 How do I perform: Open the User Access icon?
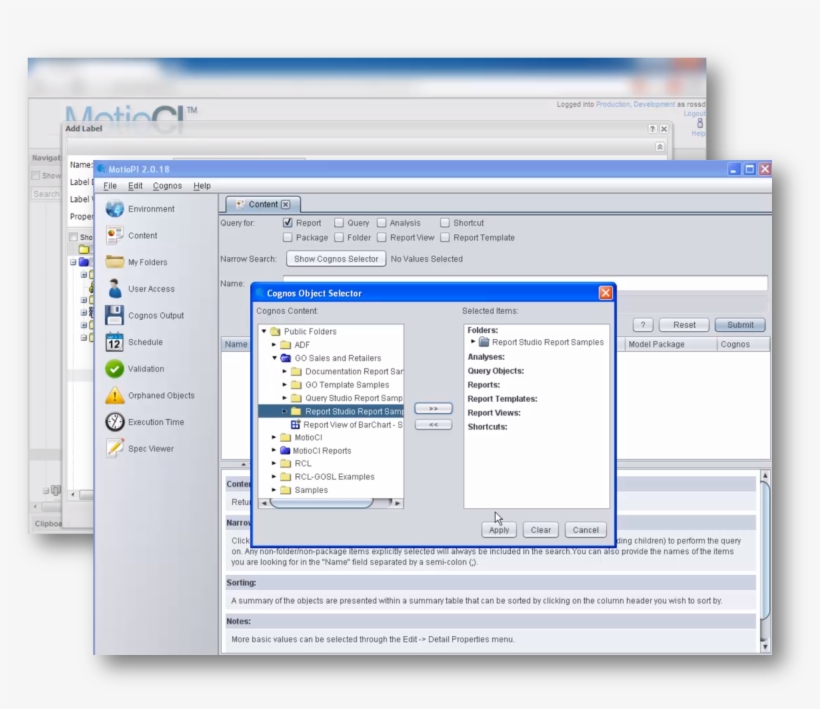[115, 289]
